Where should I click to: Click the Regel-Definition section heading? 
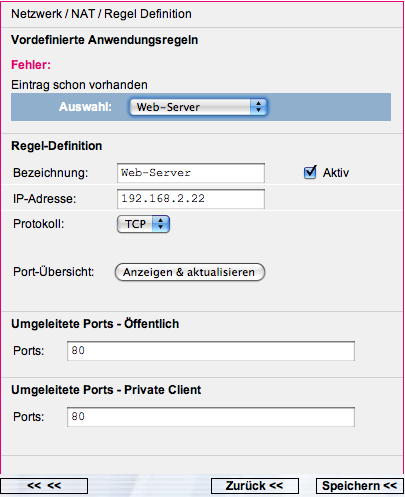(57, 146)
